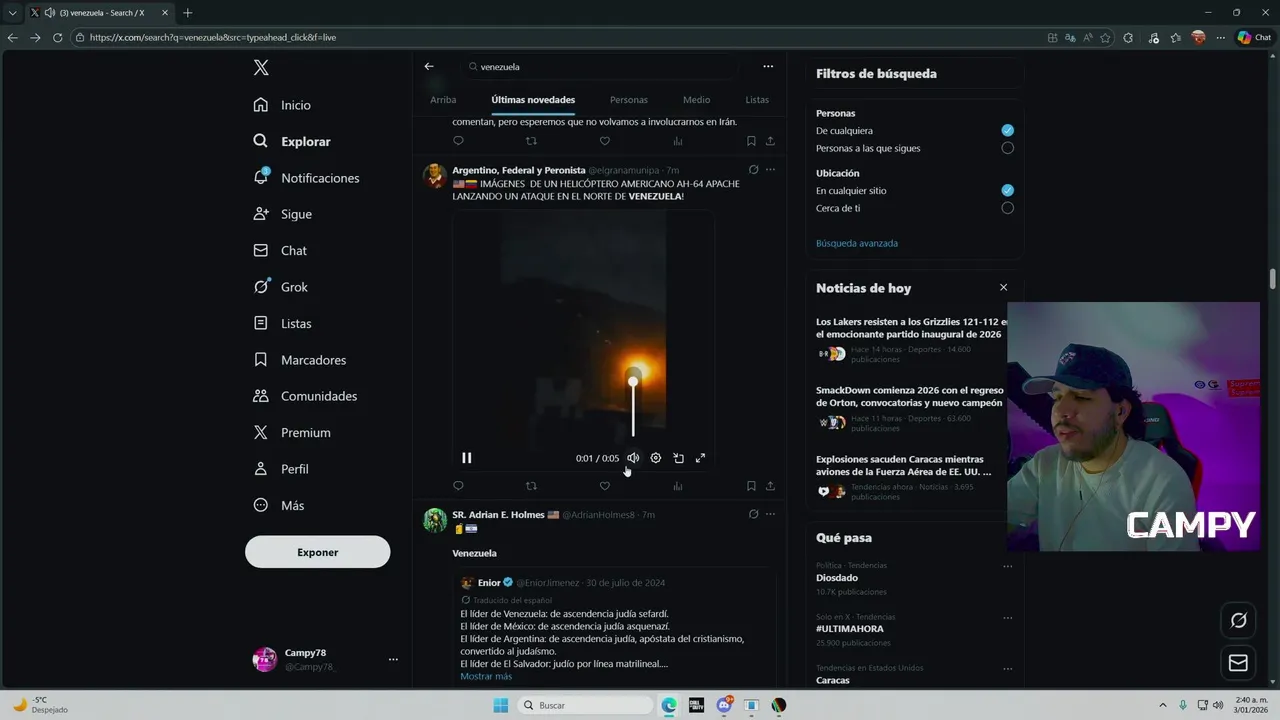
Task: Switch to the Personas tab
Action: pos(629,100)
